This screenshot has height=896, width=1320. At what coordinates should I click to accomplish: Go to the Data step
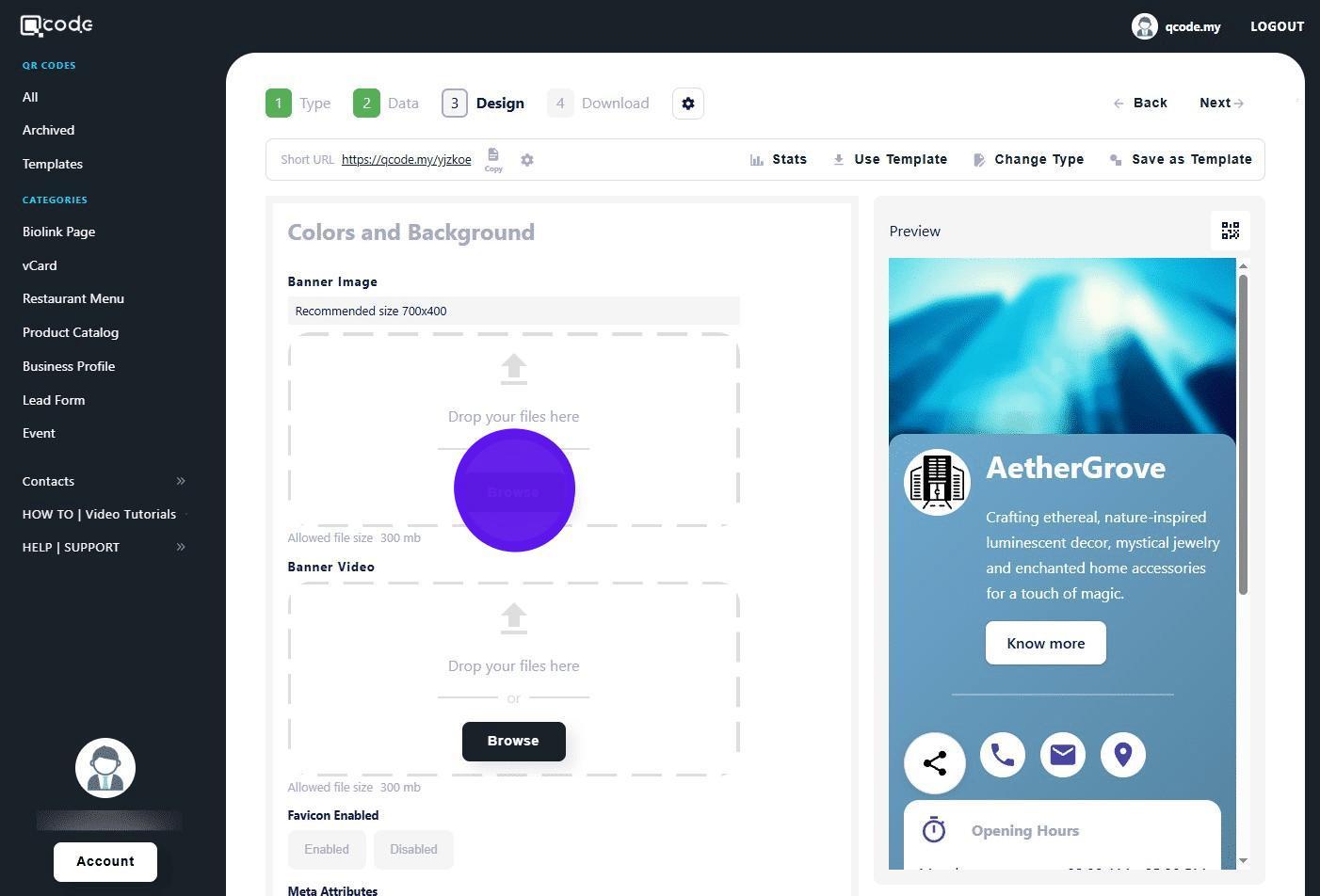[x=386, y=104]
